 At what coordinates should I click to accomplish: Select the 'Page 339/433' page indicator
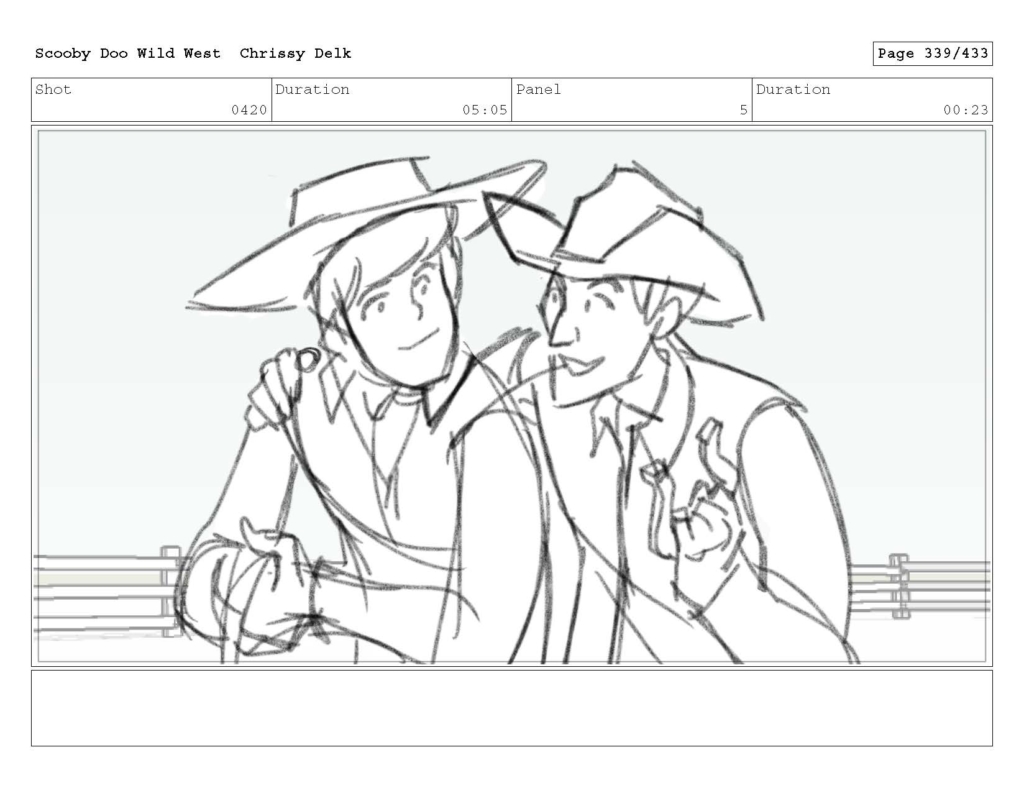[x=933, y=54]
